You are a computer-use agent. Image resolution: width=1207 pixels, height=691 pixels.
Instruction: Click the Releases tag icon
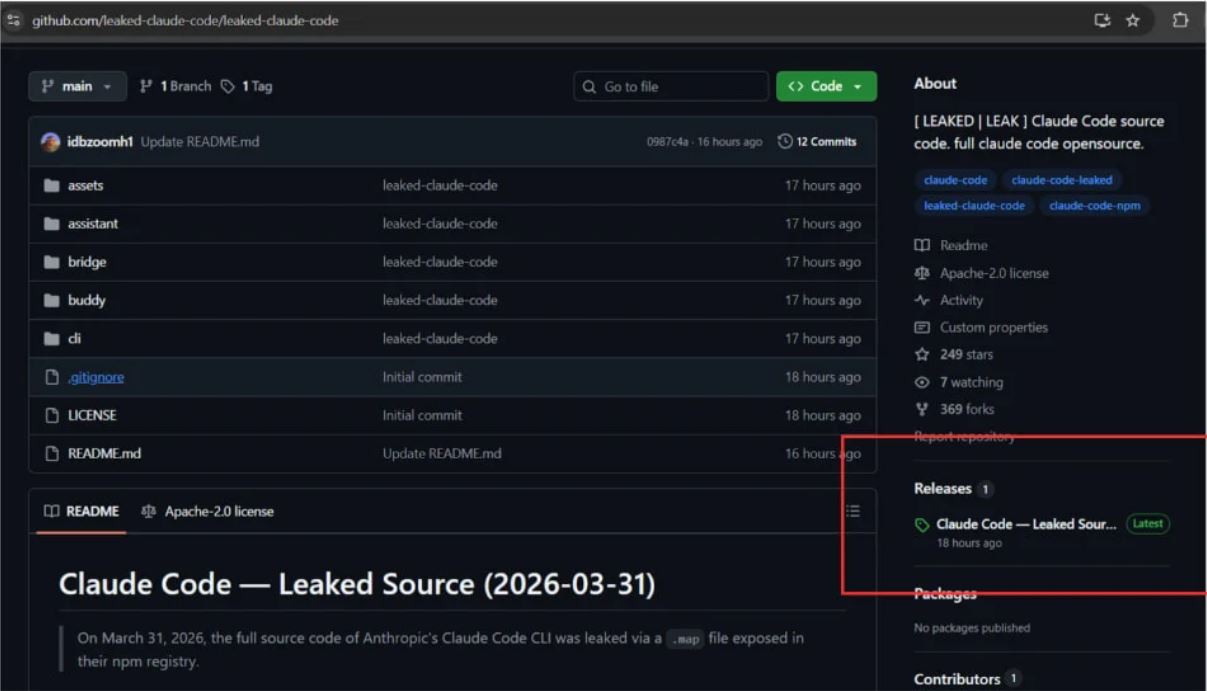coord(922,525)
